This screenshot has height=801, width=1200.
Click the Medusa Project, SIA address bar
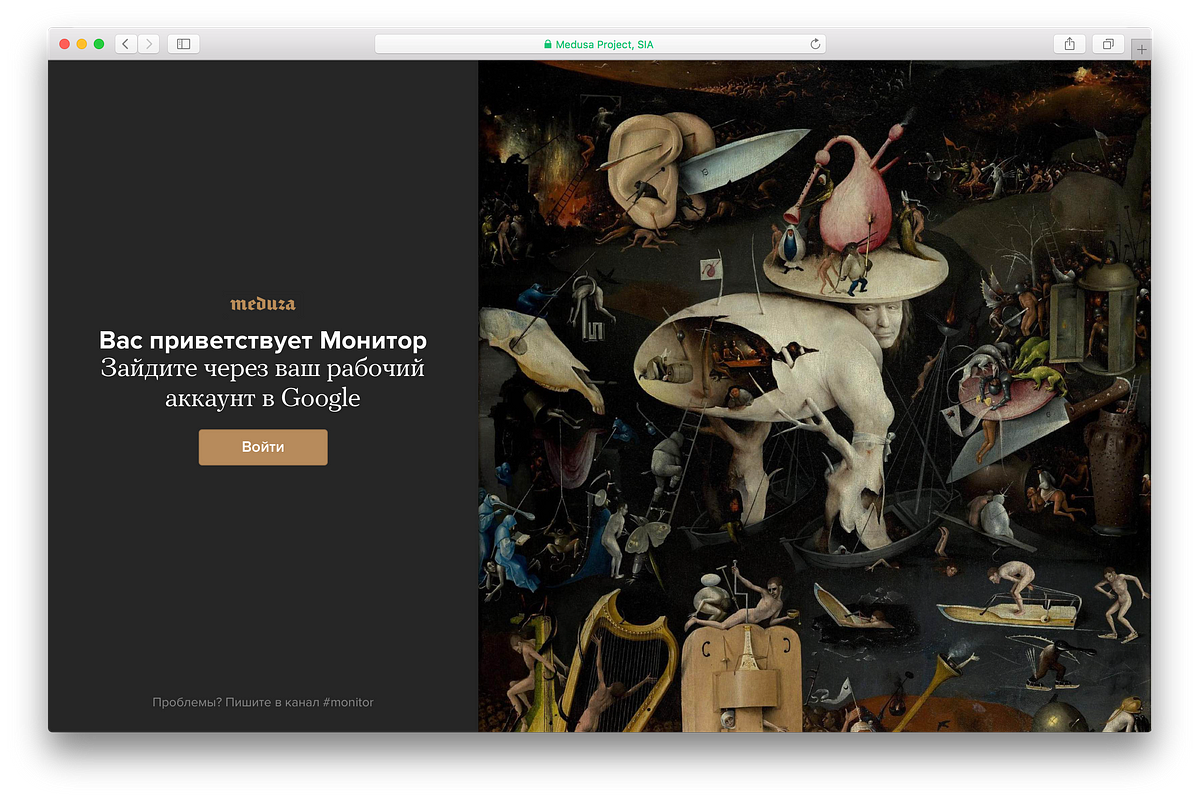coord(600,44)
